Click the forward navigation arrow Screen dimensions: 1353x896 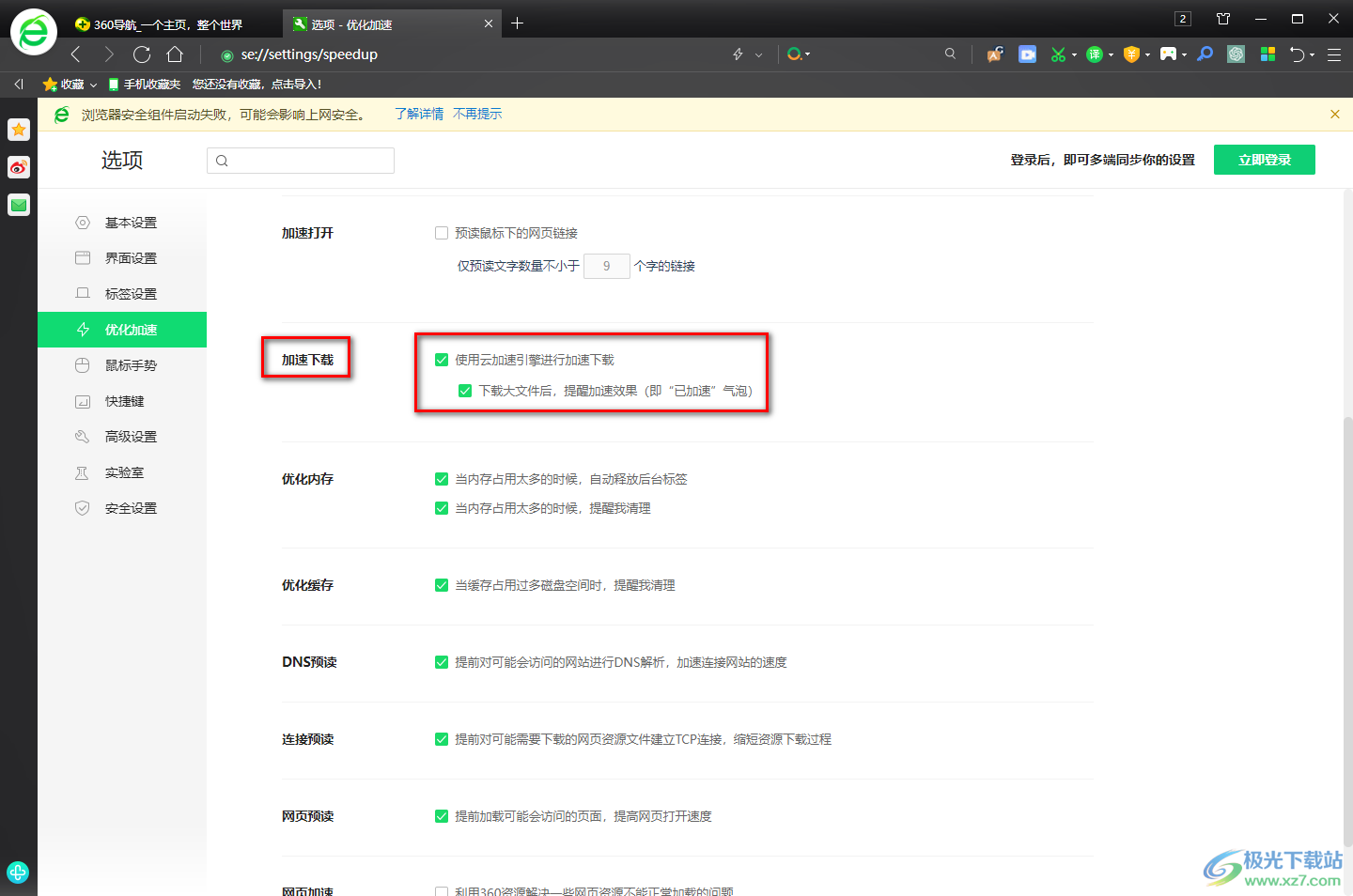(x=109, y=54)
